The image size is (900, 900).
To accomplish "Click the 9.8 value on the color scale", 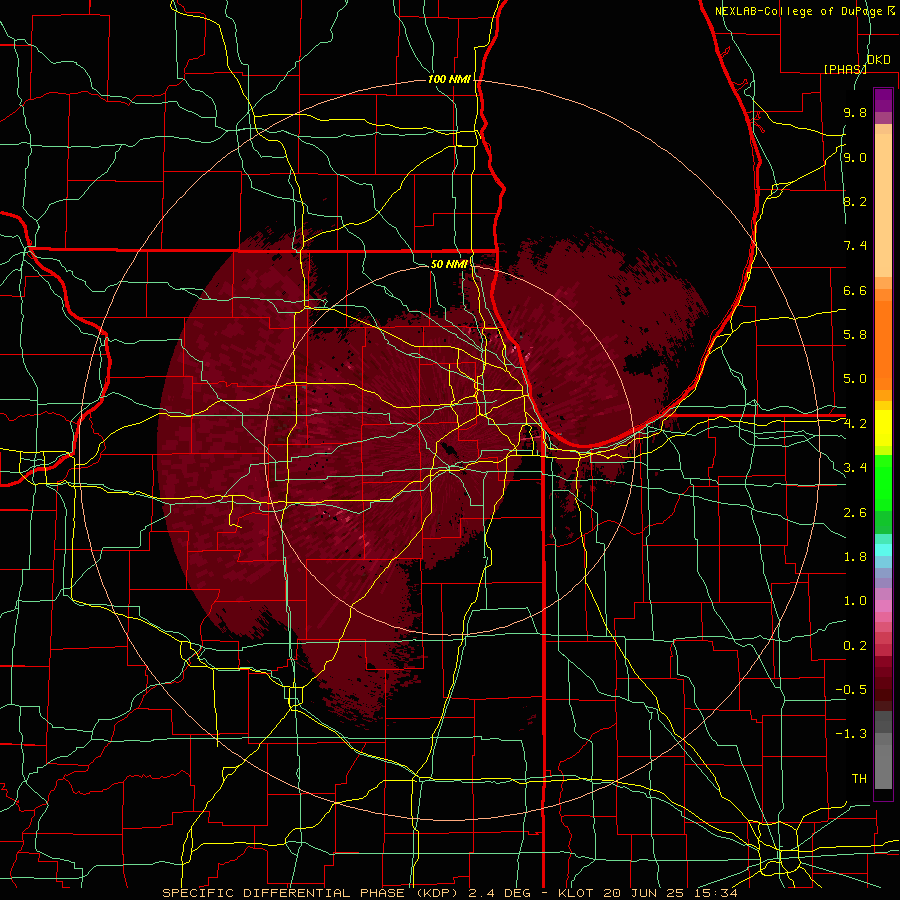I will point(855,112).
